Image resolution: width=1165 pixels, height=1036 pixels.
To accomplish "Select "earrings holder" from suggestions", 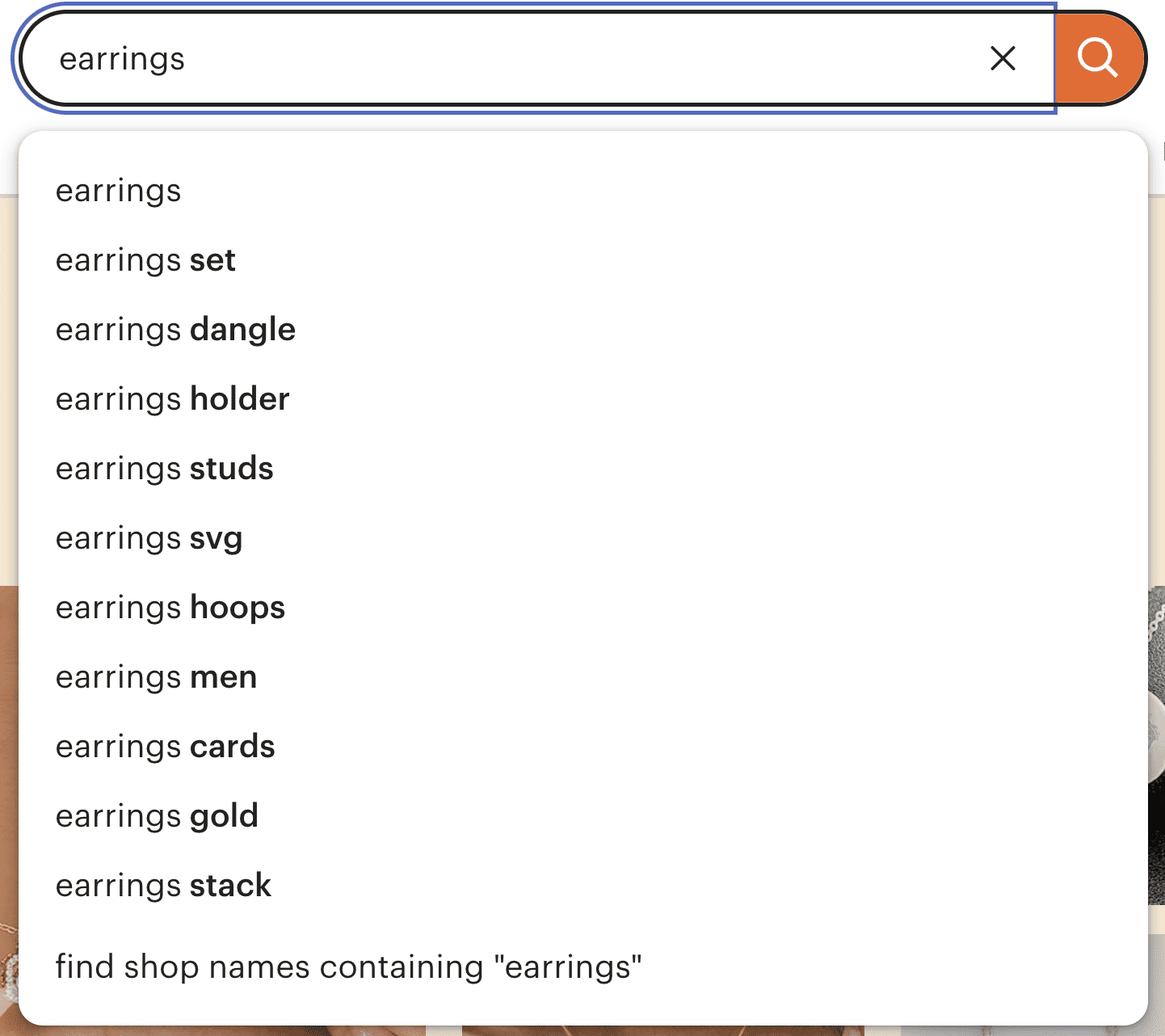I will tap(582, 400).
